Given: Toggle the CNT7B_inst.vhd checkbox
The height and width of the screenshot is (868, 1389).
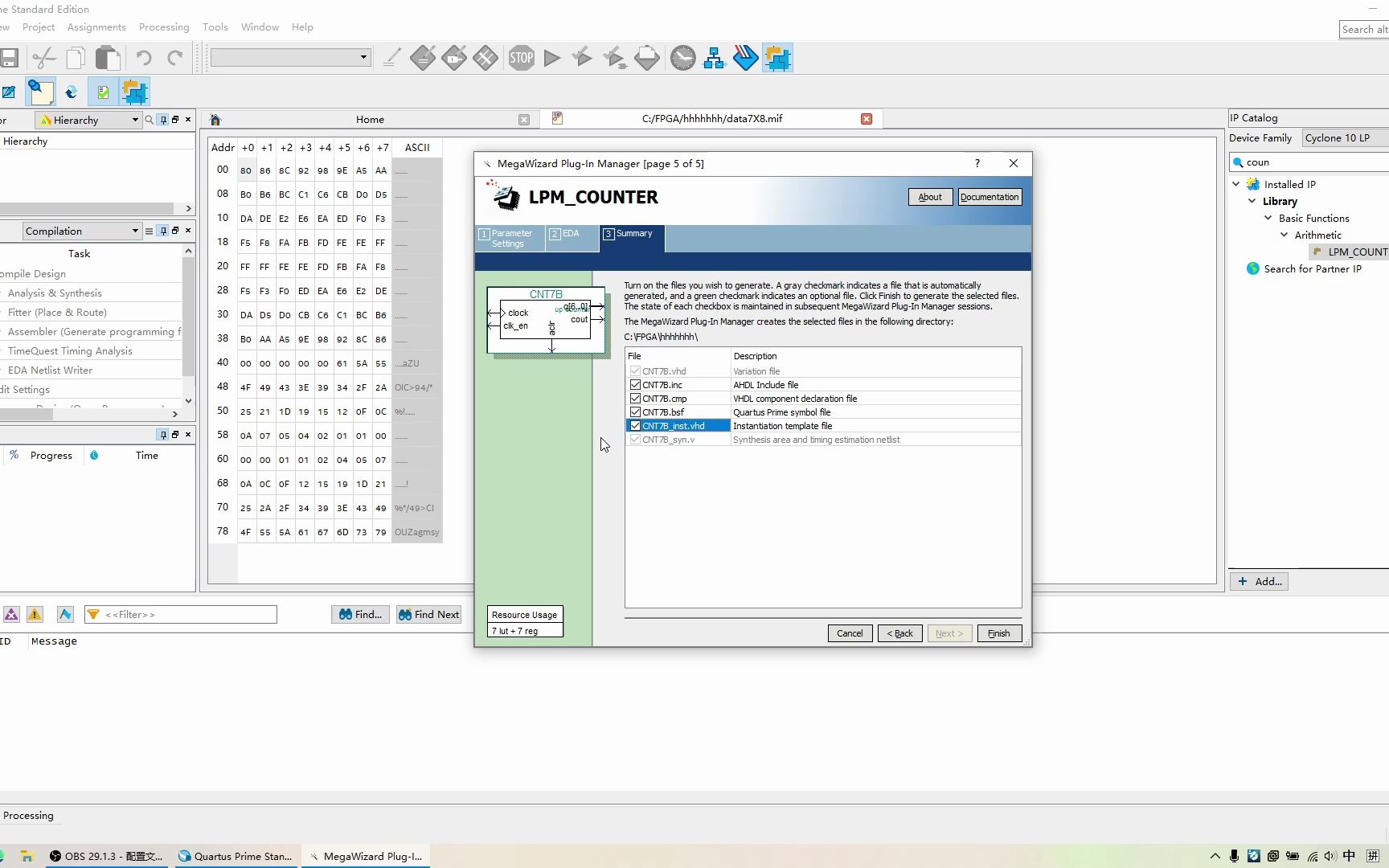Looking at the screenshot, I should pyautogui.click(x=636, y=426).
